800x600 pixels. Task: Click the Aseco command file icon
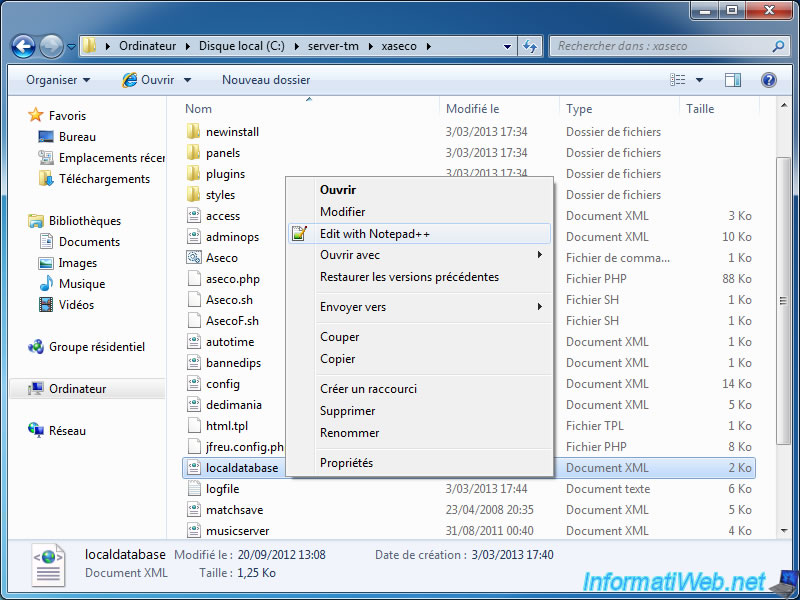194,258
